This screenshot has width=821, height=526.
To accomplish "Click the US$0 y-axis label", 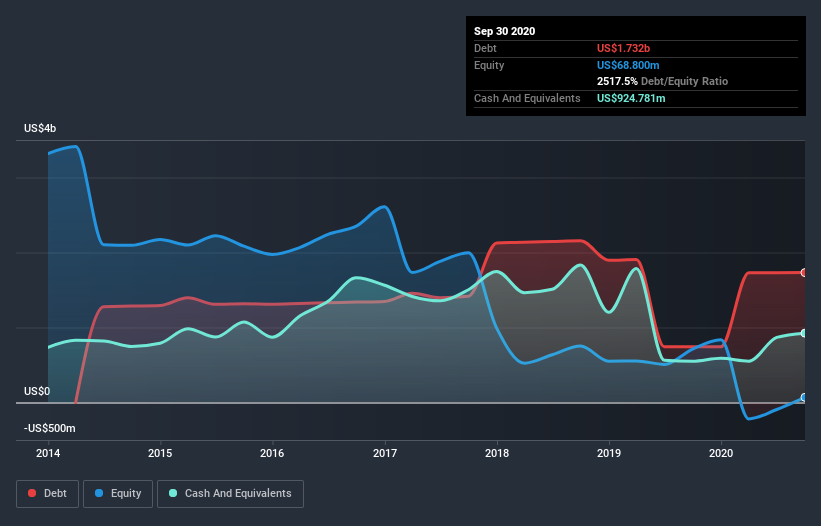I will 37,391.
